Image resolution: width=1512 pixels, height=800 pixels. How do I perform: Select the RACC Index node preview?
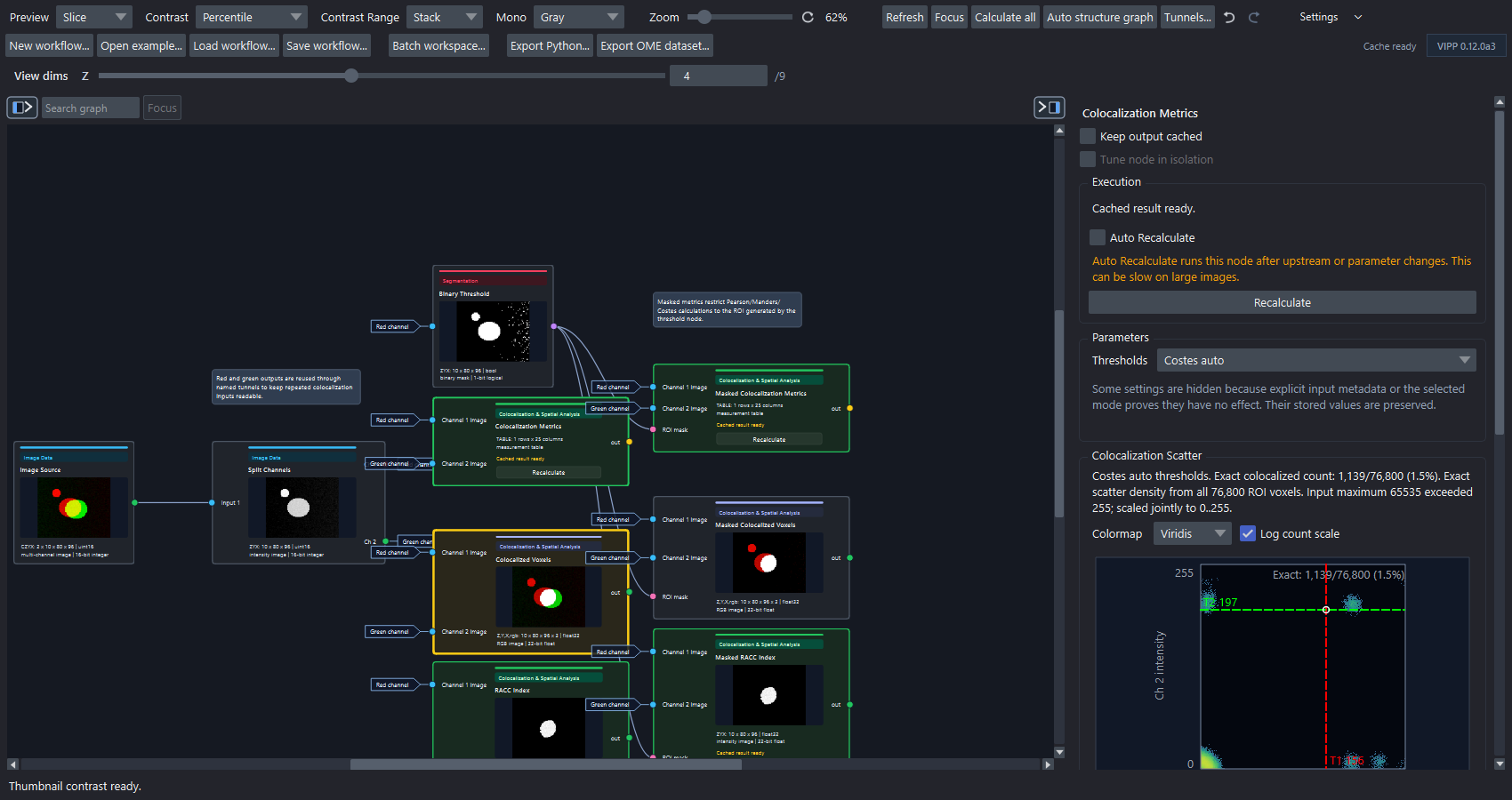pyautogui.click(x=549, y=728)
